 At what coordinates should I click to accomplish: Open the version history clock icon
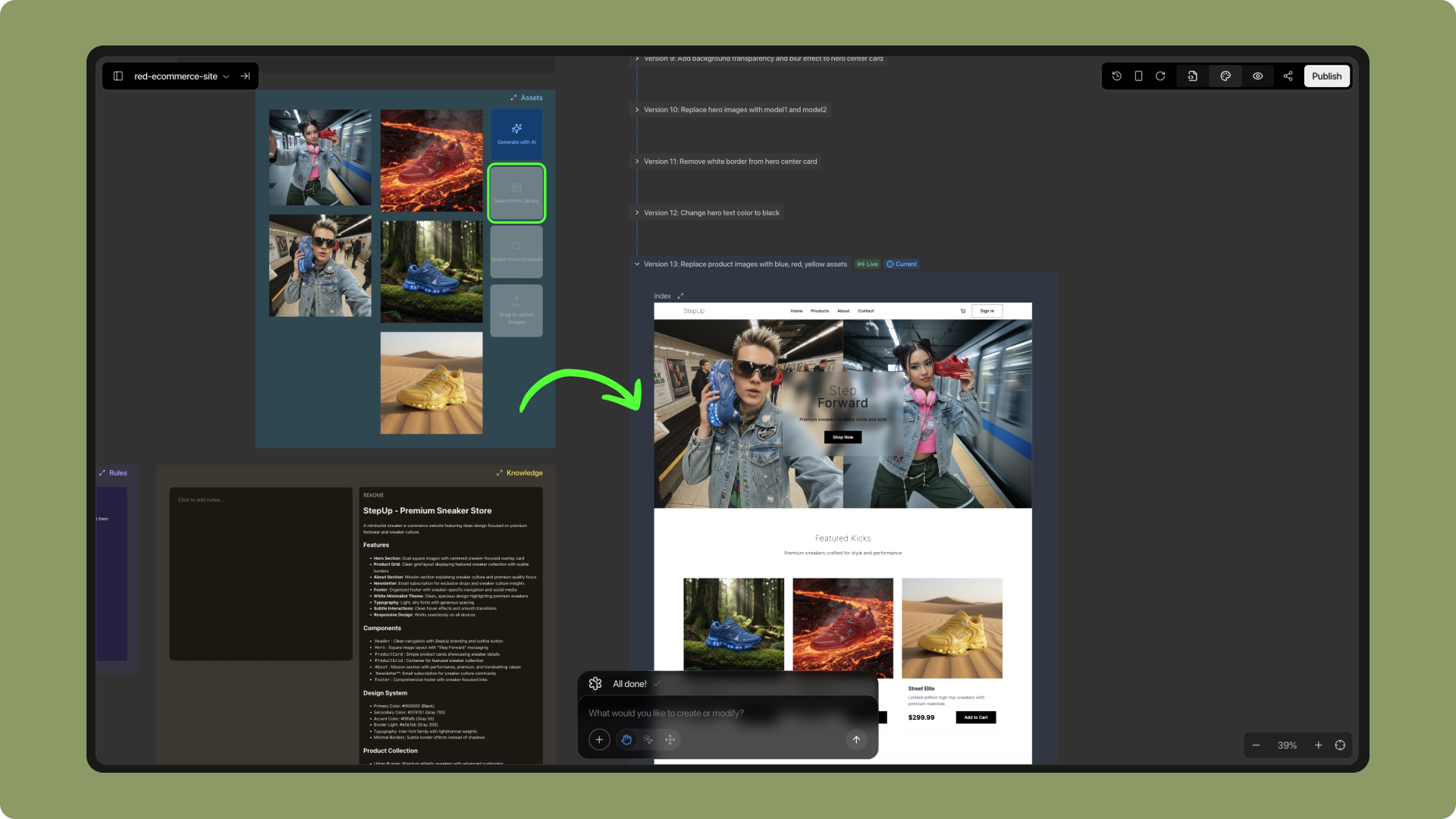tap(1117, 76)
